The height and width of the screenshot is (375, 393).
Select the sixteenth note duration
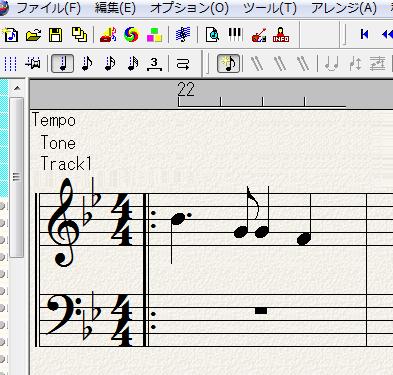pyautogui.click(x=110, y=63)
